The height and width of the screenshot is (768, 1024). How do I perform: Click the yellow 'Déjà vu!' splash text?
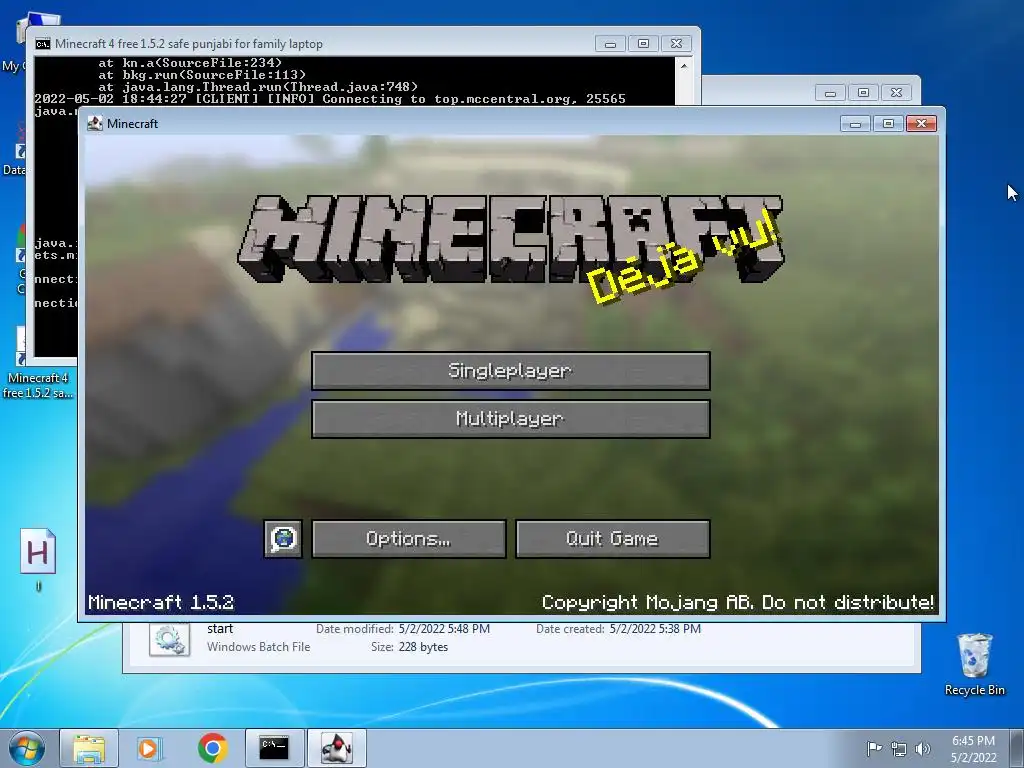tap(682, 258)
